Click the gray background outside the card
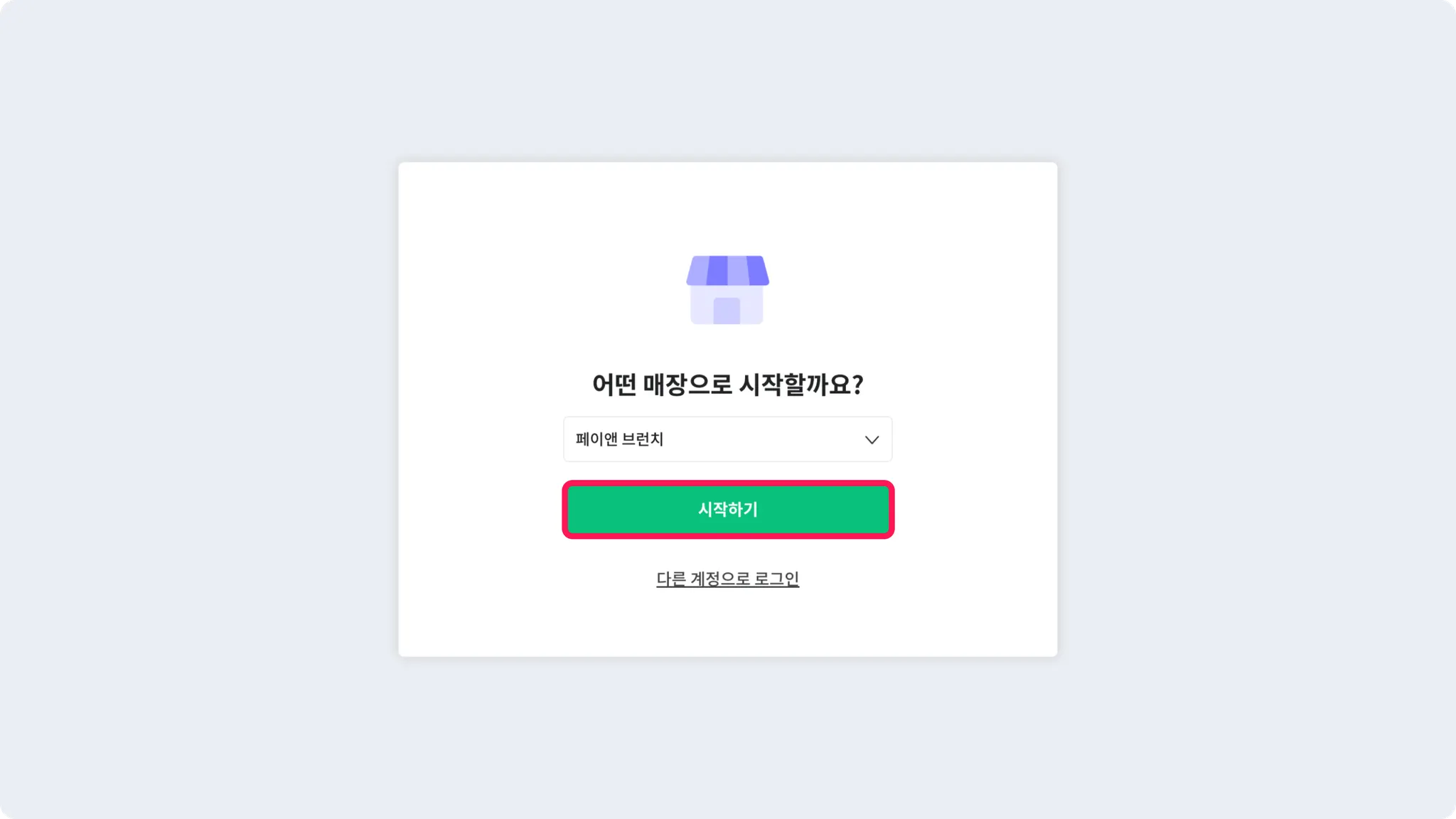The height and width of the screenshot is (819, 1456). coord(199,409)
